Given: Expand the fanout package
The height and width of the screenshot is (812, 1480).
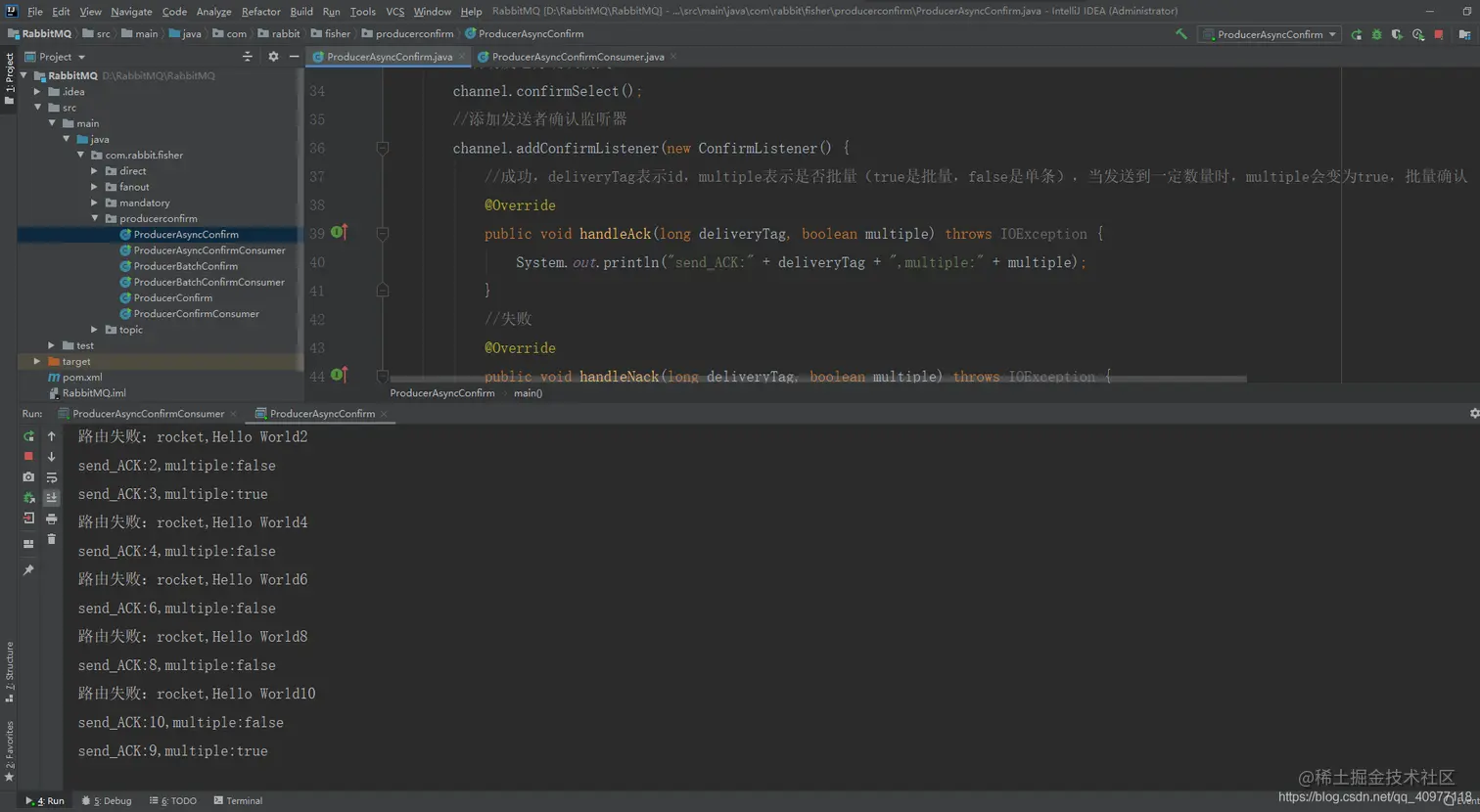Looking at the screenshot, I should [x=95, y=187].
